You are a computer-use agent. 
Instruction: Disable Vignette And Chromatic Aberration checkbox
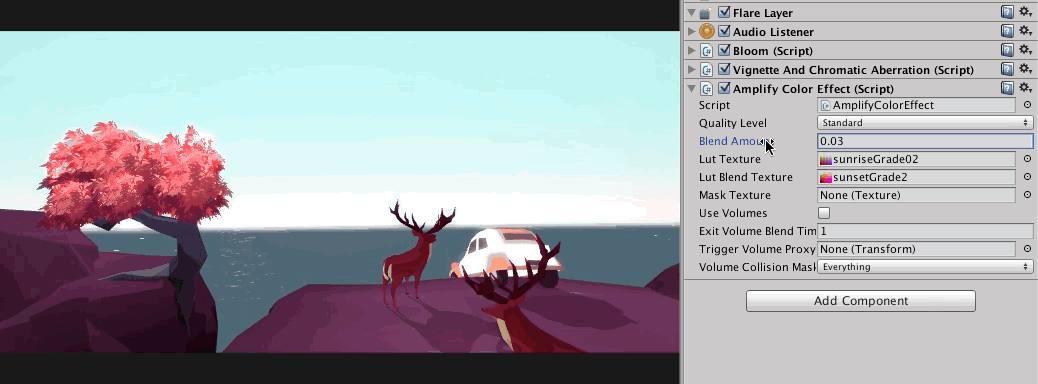point(724,70)
